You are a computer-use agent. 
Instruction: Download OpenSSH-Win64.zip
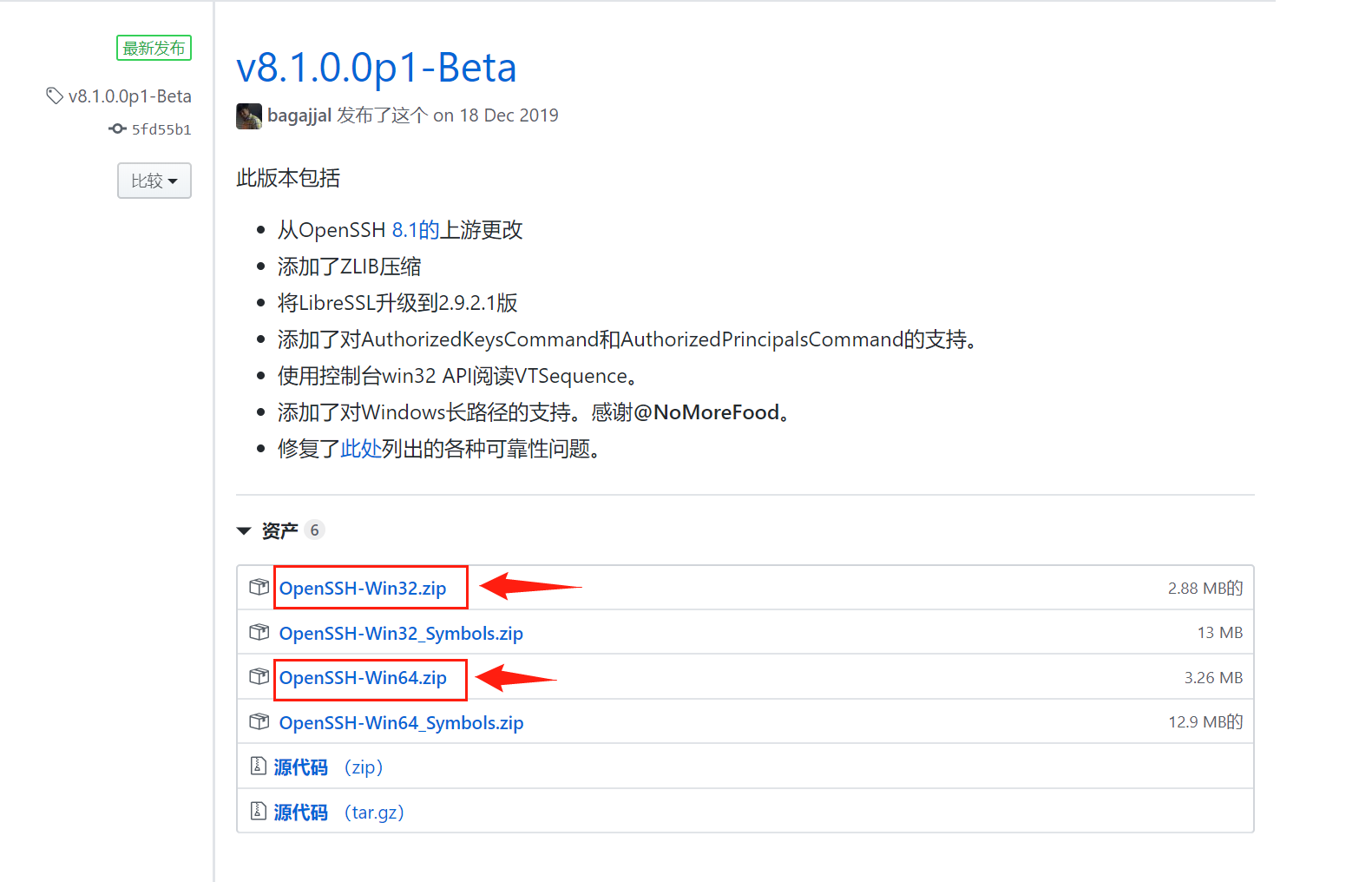click(363, 677)
